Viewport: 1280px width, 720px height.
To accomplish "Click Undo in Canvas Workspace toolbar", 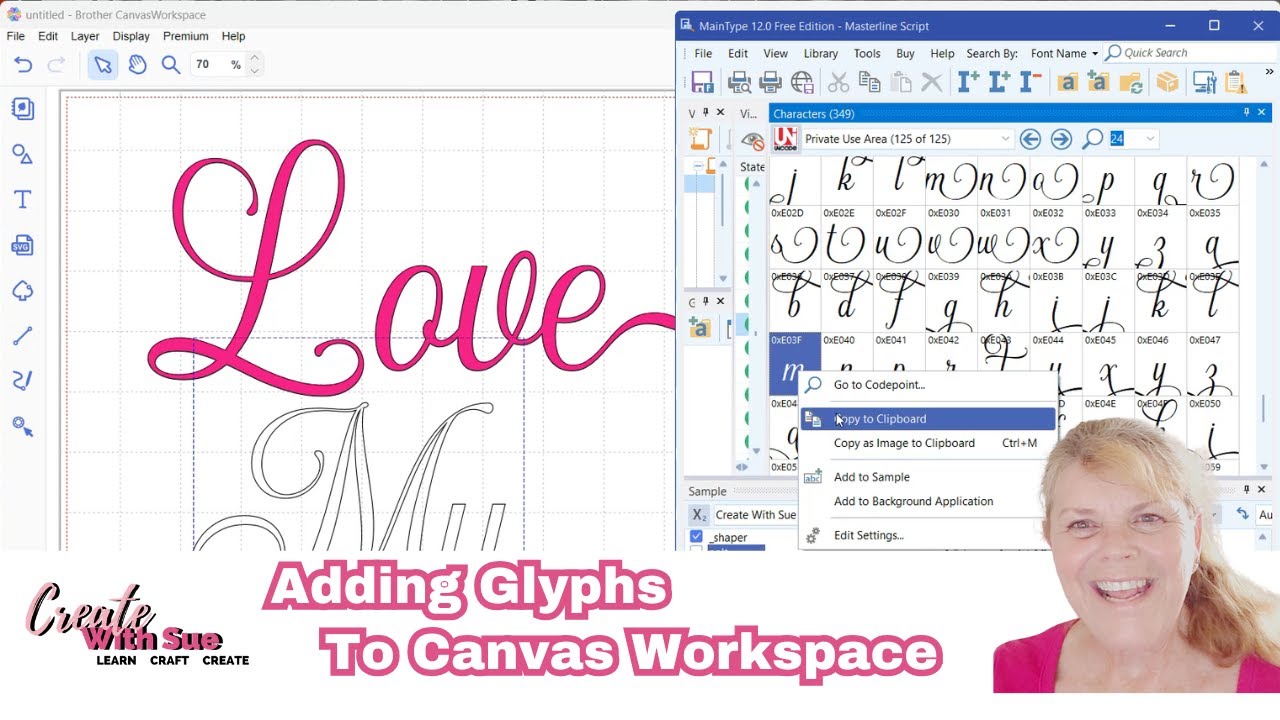I will 23,65.
